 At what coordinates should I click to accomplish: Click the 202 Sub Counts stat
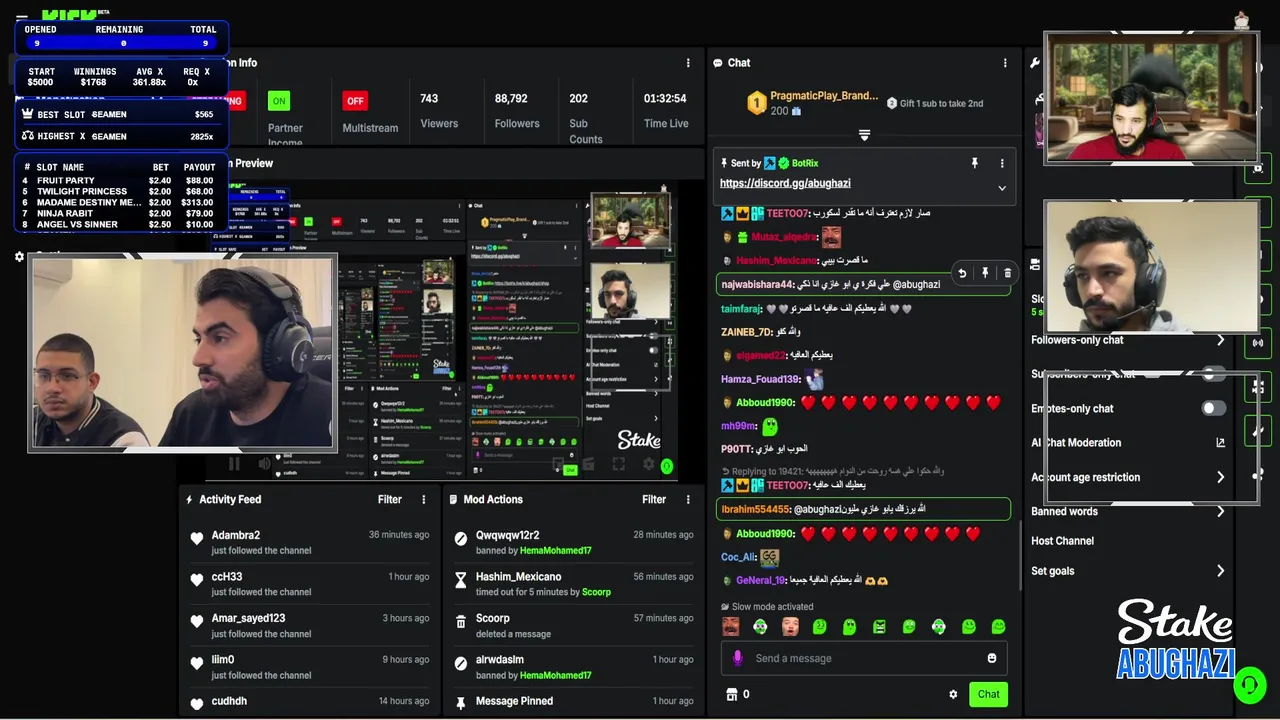click(586, 118)
